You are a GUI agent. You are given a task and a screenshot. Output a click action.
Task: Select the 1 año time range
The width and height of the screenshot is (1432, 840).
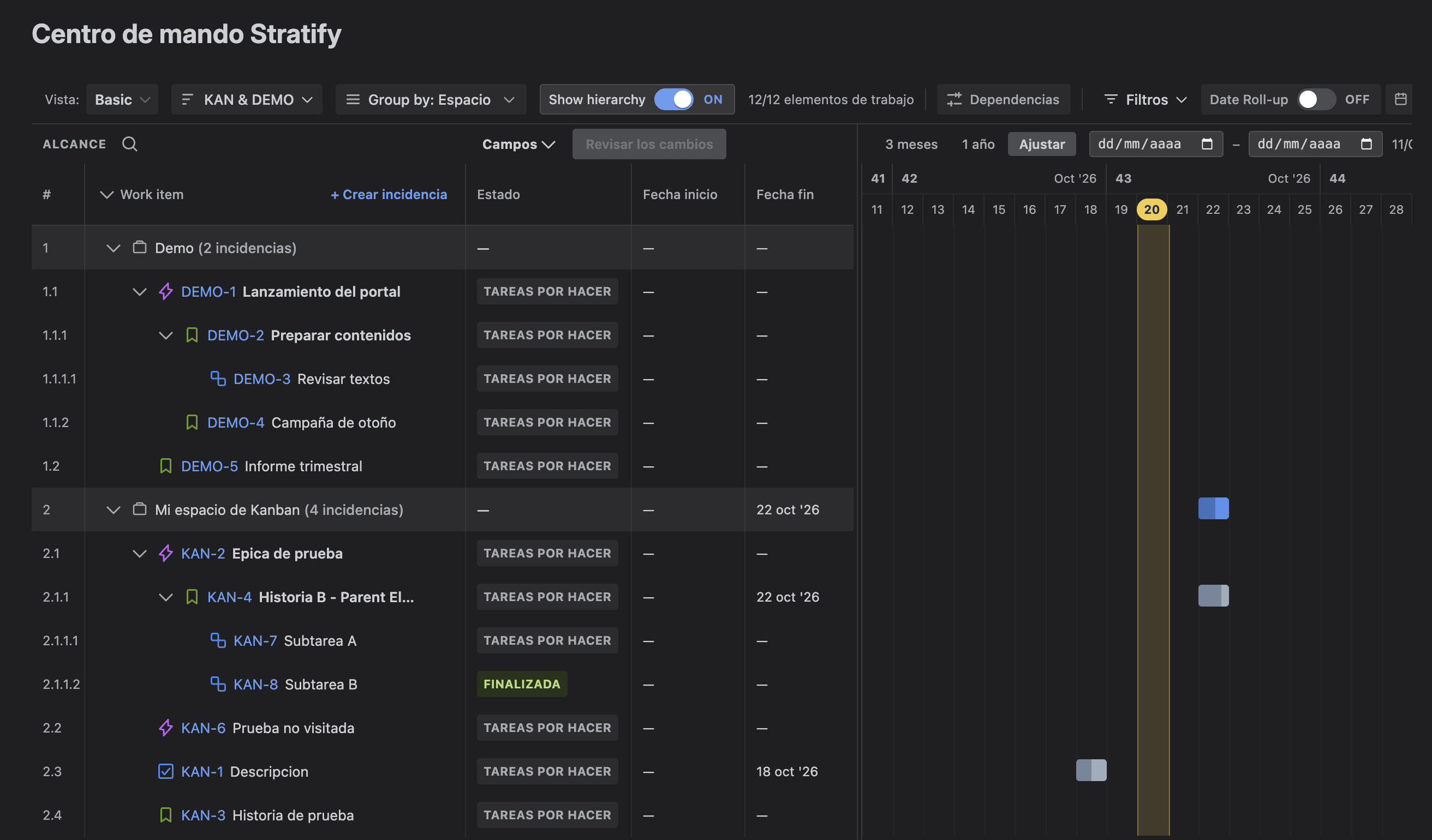pos(978,144)
